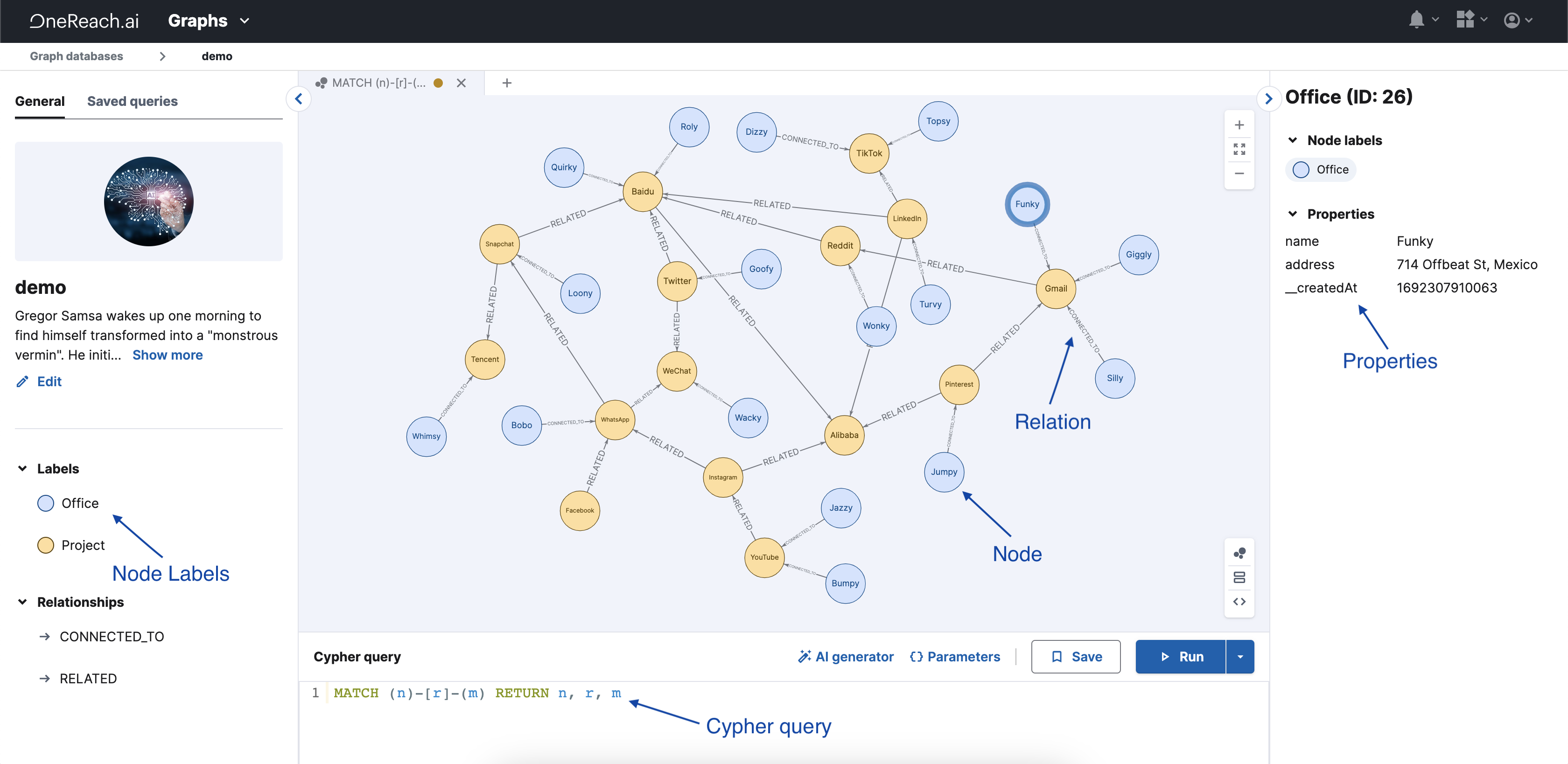Collapse the Labels section
Image resolution: width=1568 pixels, height=764 pixels.
pyautogui.click(x=22, y=468)
